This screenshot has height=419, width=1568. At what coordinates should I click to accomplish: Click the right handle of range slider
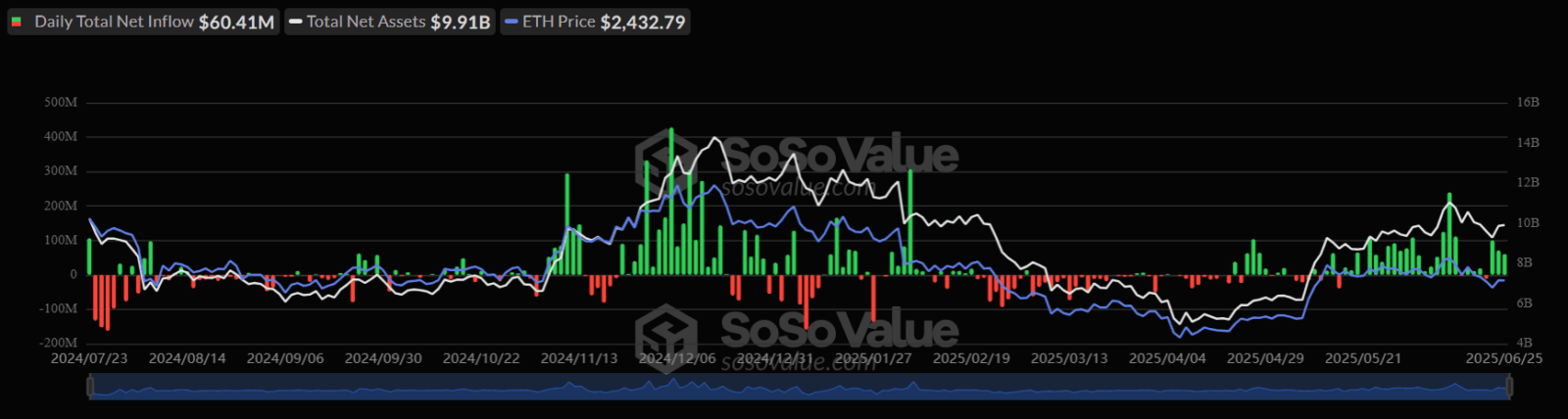pyautogui.click(x=1509, y=387)
